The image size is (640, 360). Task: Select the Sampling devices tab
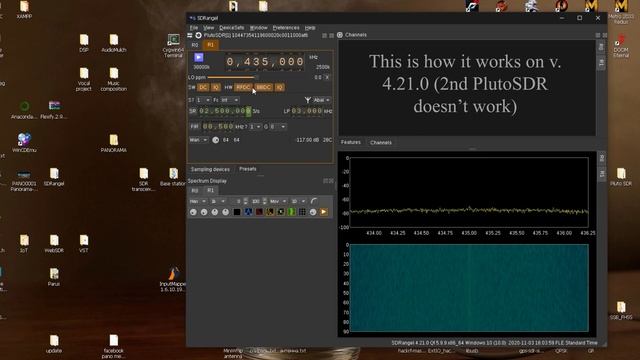[x=210, y=169]
